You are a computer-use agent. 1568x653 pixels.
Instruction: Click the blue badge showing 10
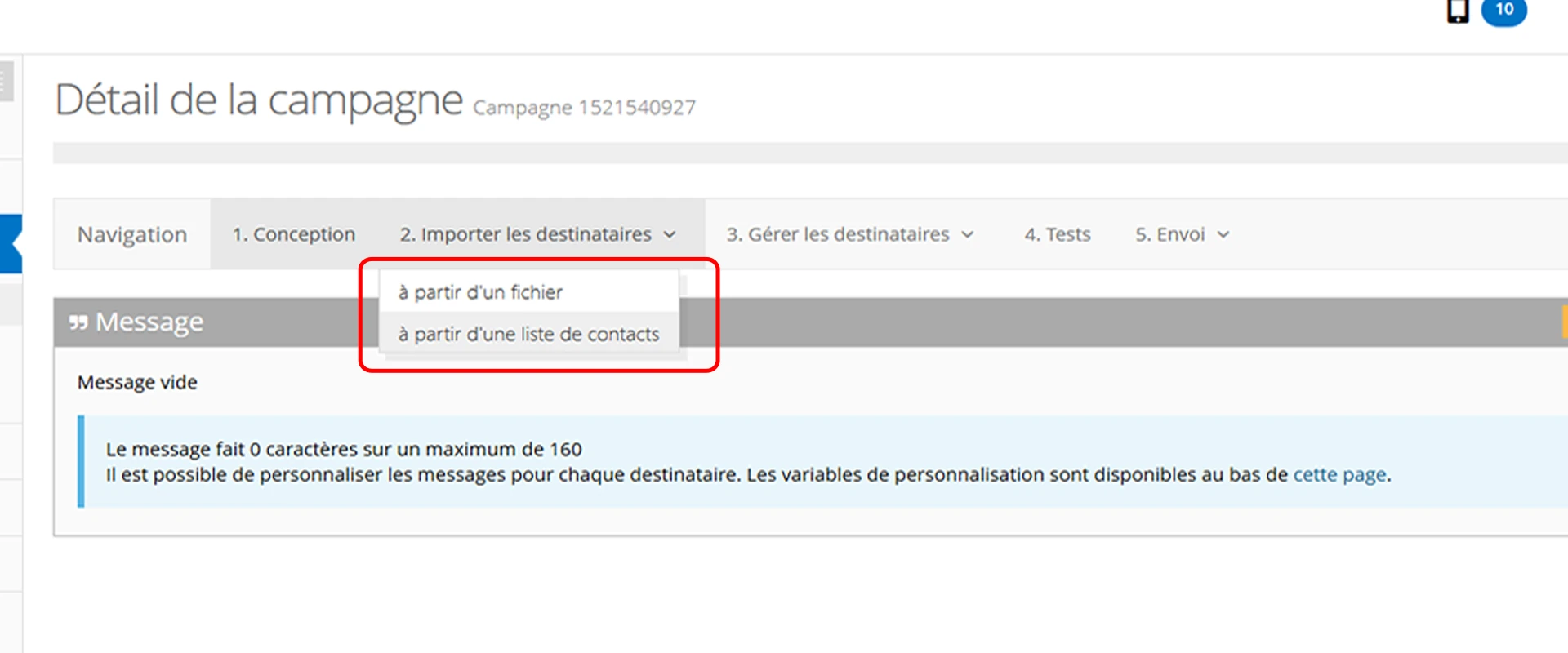(x=1504, y=11)
